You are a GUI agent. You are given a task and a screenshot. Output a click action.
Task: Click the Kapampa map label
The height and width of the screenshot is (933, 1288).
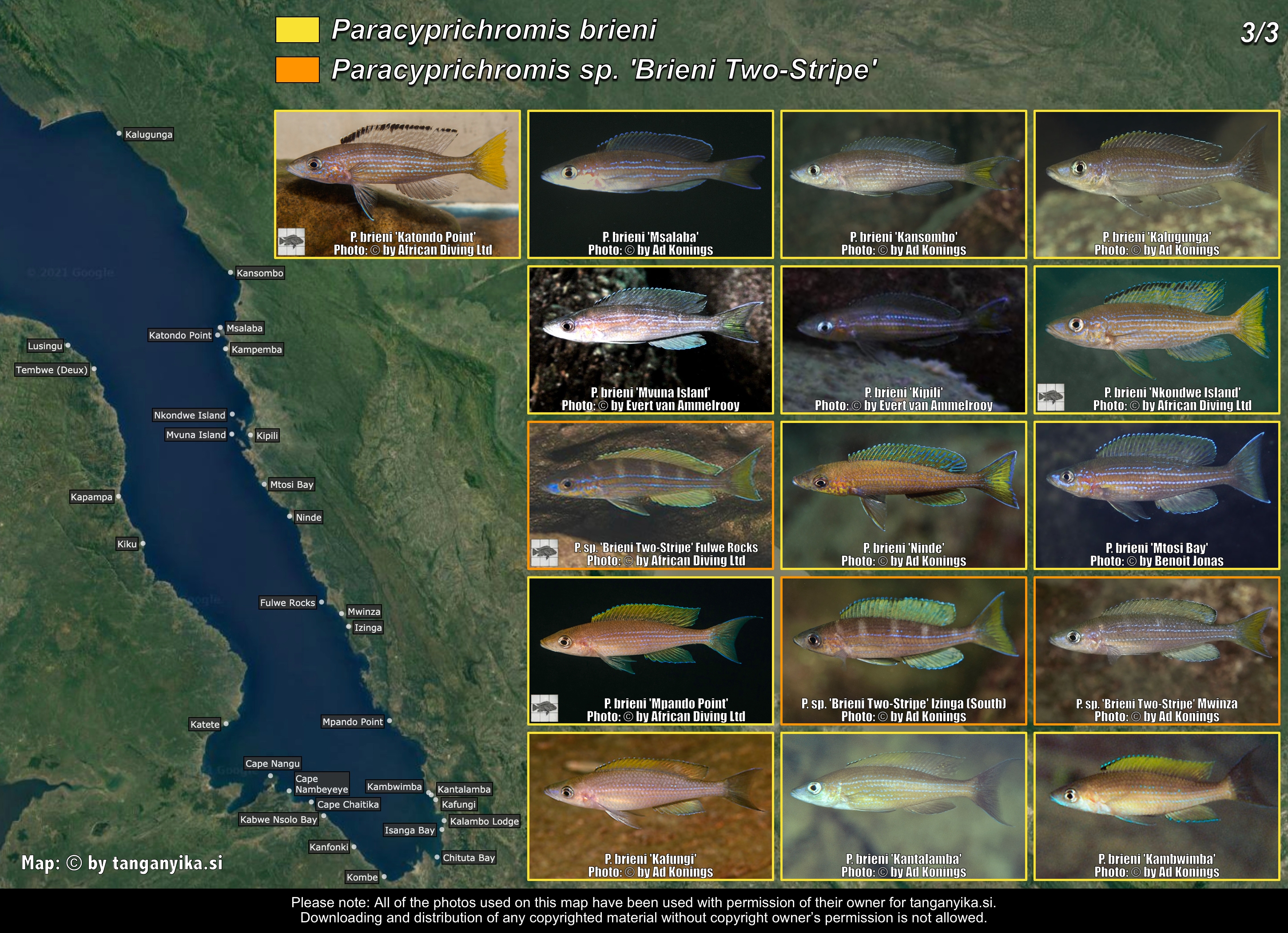(91, 497)
